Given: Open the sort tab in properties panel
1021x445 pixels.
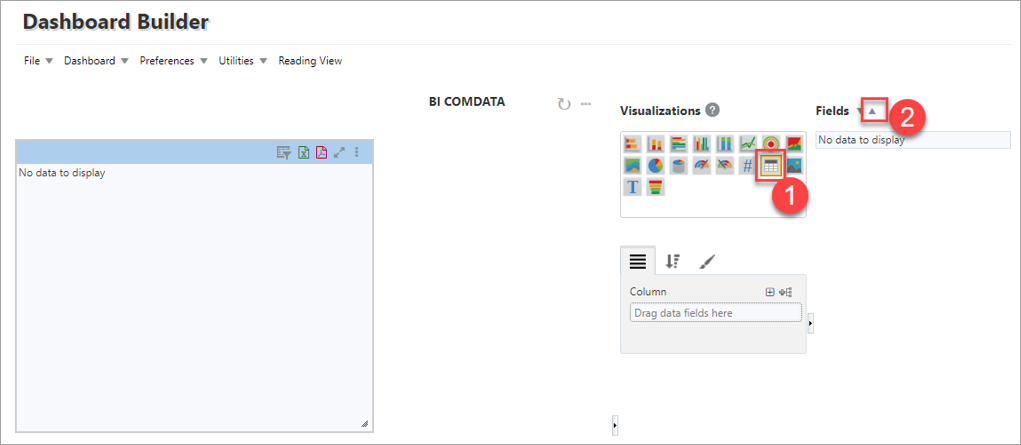Looking at the screenshot, I should click(x=672, y=261).
